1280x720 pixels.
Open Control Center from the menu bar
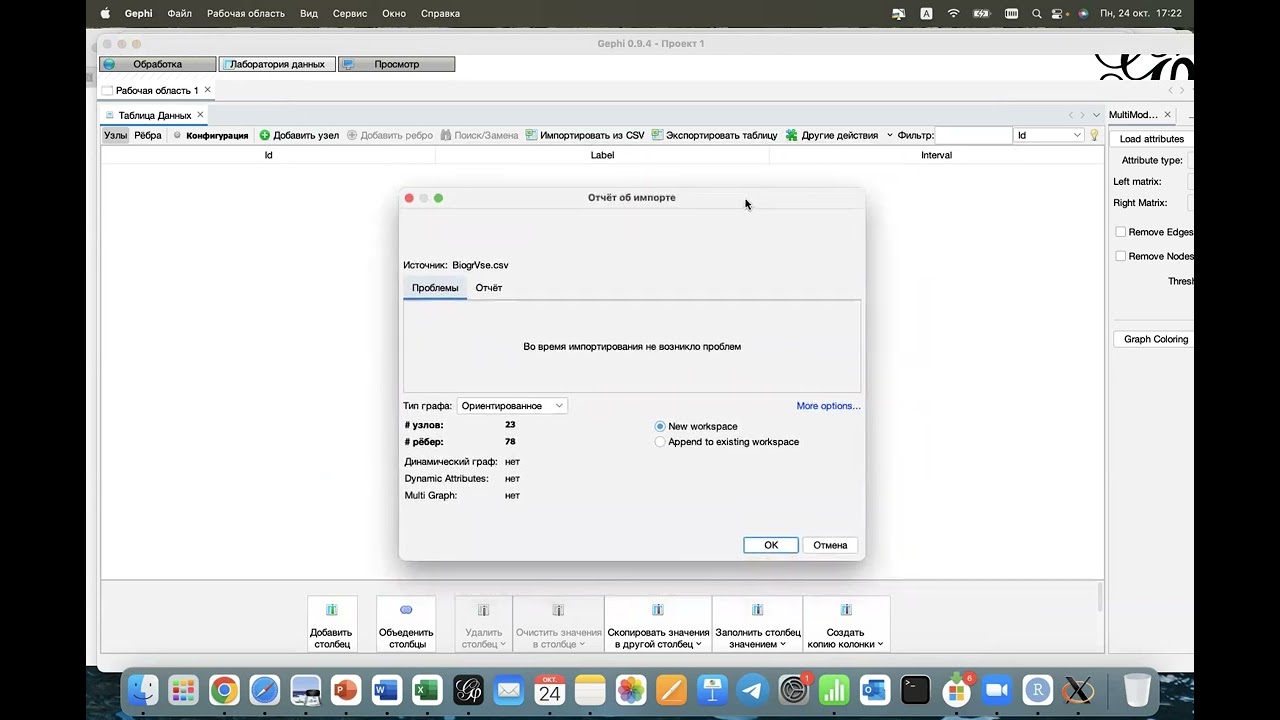(x=1058, y=14)
